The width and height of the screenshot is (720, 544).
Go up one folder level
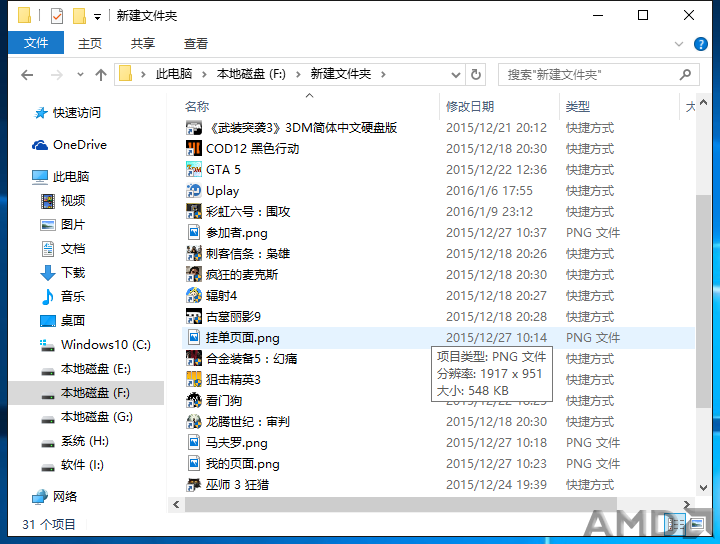(x=101, y=74)
